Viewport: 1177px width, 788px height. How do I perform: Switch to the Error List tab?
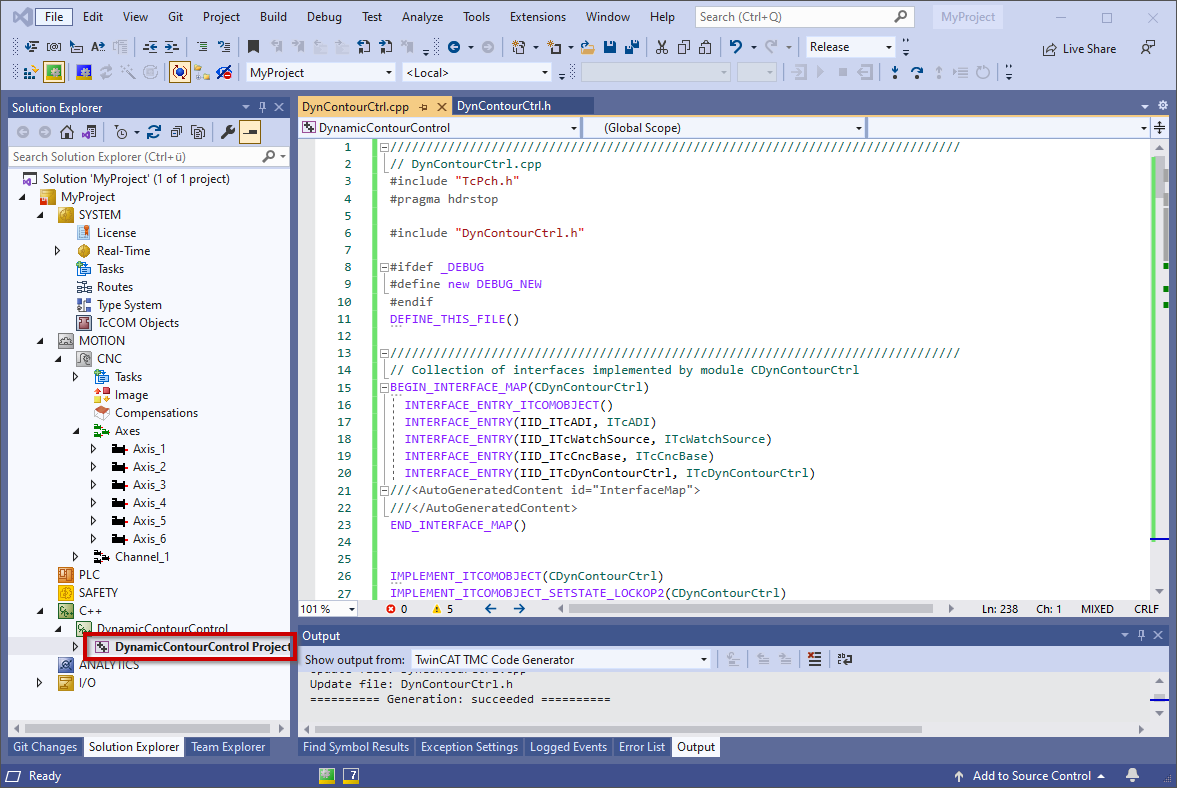[x=642, y=747]
